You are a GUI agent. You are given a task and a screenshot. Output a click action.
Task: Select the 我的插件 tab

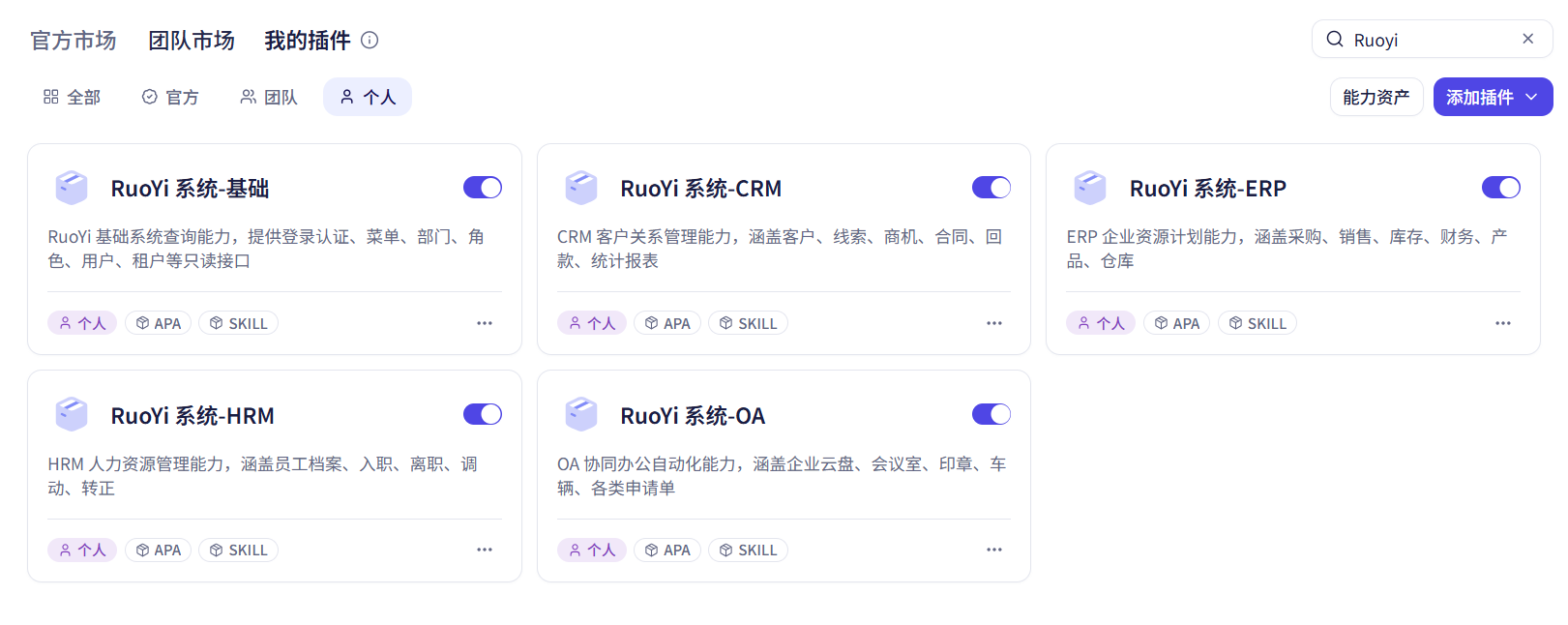coord(308,41)
